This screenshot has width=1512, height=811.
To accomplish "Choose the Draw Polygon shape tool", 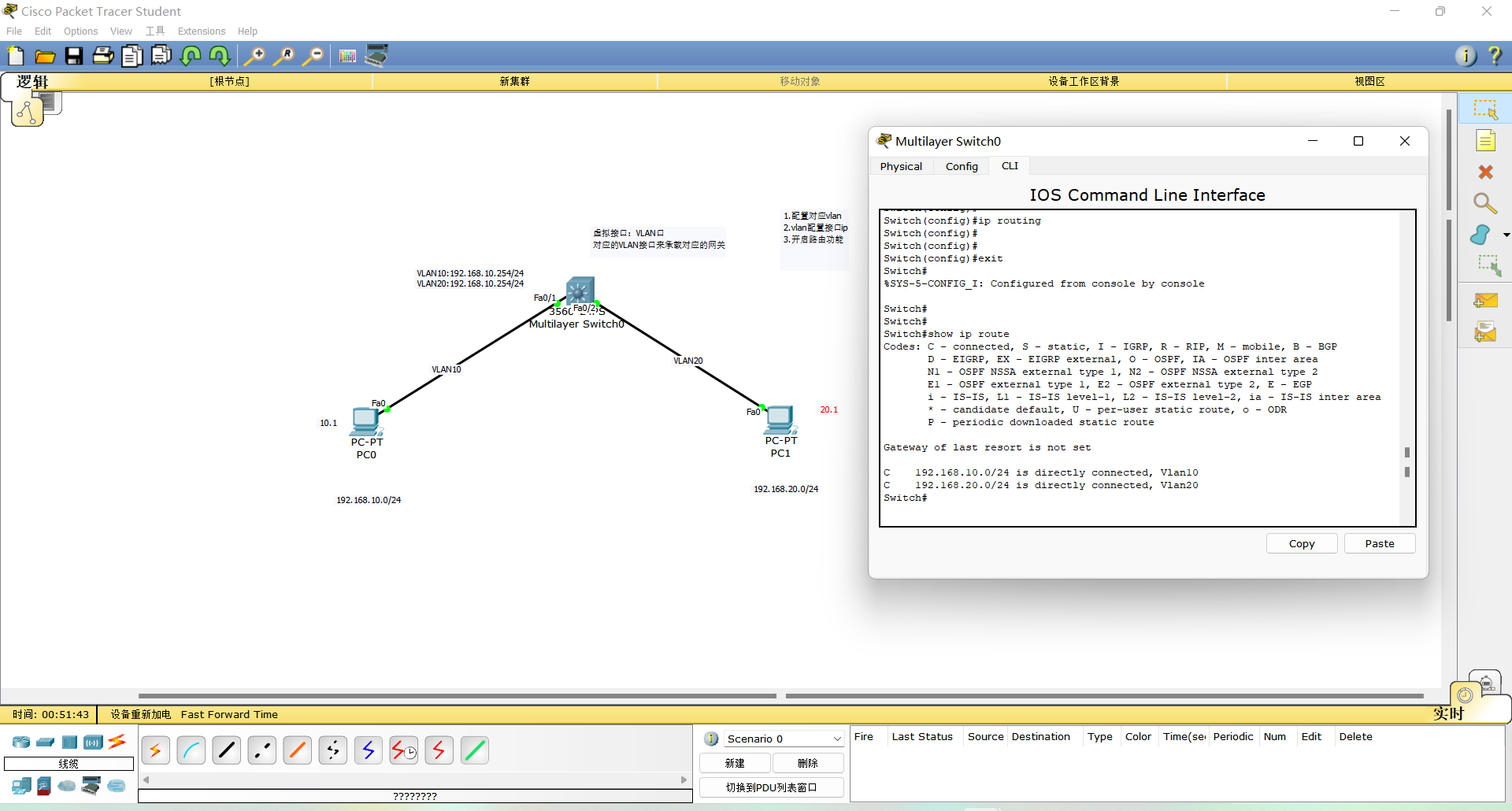I will pyautogui.click(x=1480, y=235).
